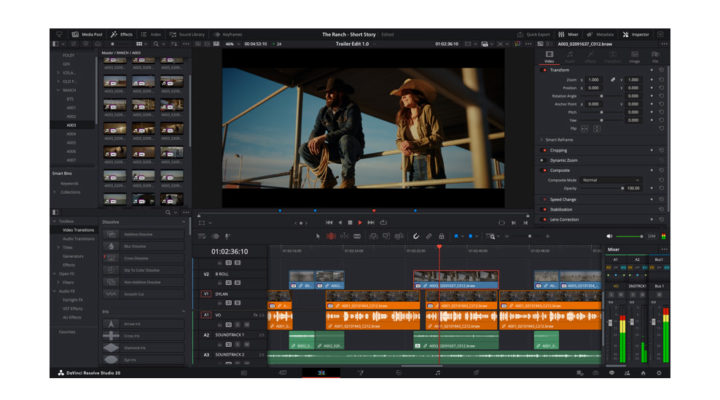Toggle the Composite enable switch
The height and width of the screenshot is (400, 720).
[545, 170]
